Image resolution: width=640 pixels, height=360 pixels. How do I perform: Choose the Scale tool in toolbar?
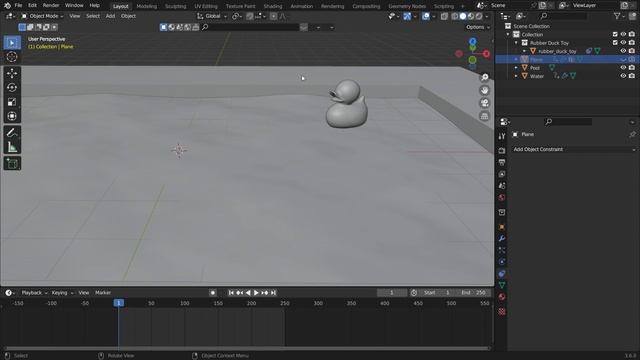click(x=12, y=102)
